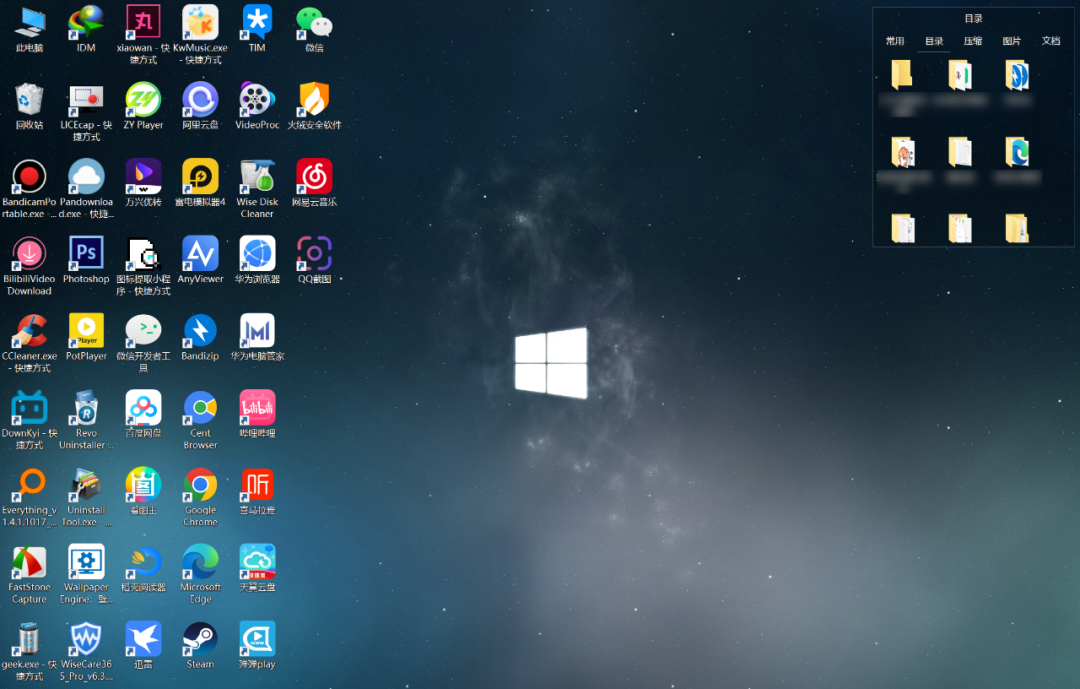Select the DownKyi shortcut icon

point(30,409)
